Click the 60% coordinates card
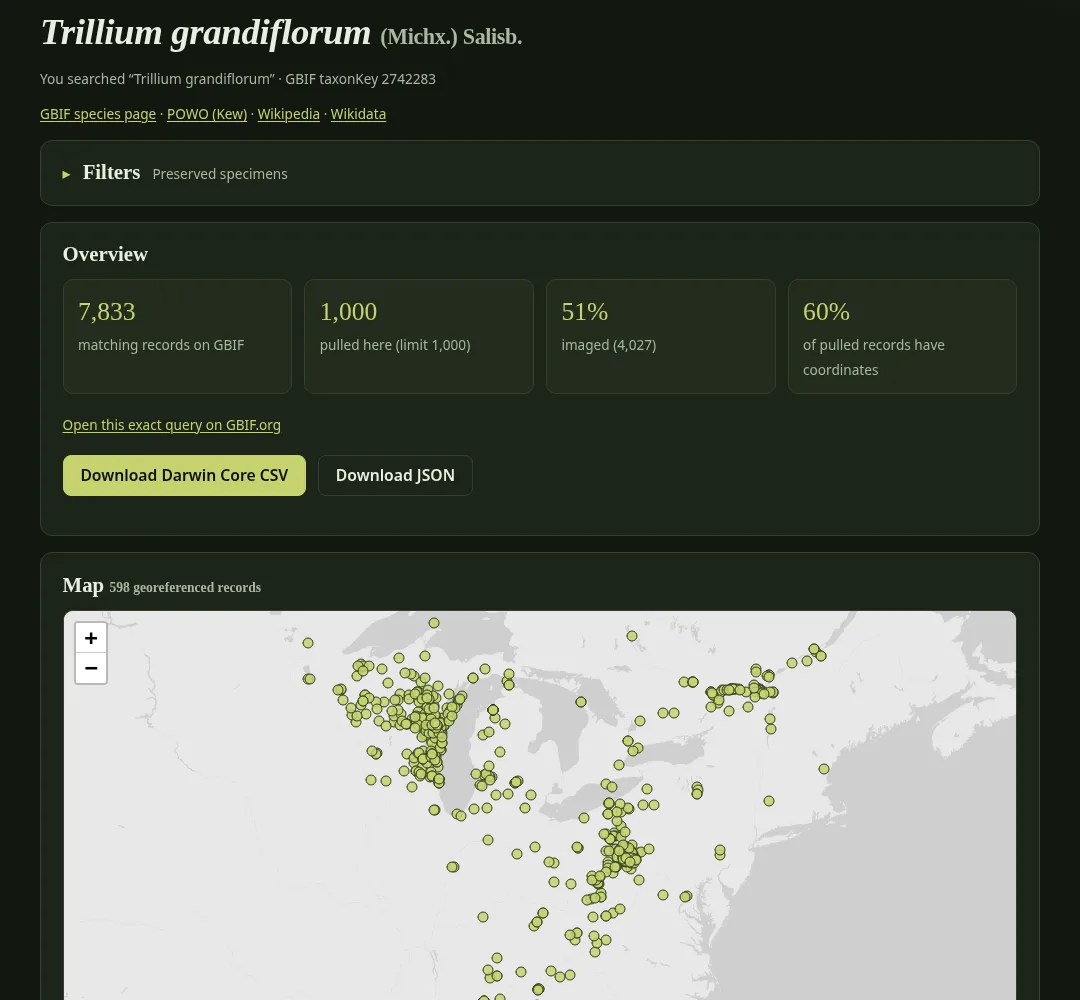 pyautogui.click(x=902, y=336)
